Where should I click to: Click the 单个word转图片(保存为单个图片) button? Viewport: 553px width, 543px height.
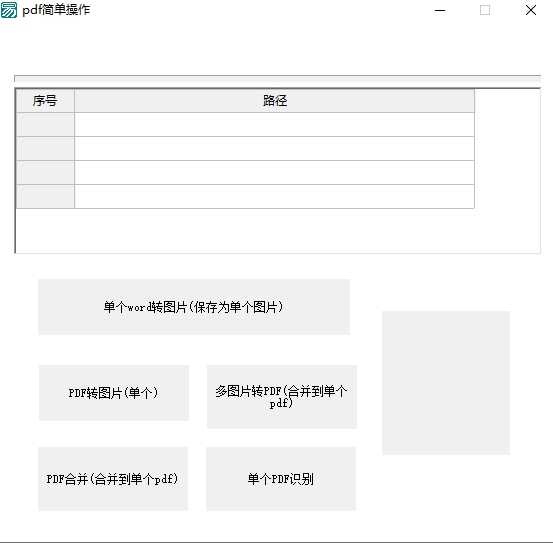click(194, 307)
